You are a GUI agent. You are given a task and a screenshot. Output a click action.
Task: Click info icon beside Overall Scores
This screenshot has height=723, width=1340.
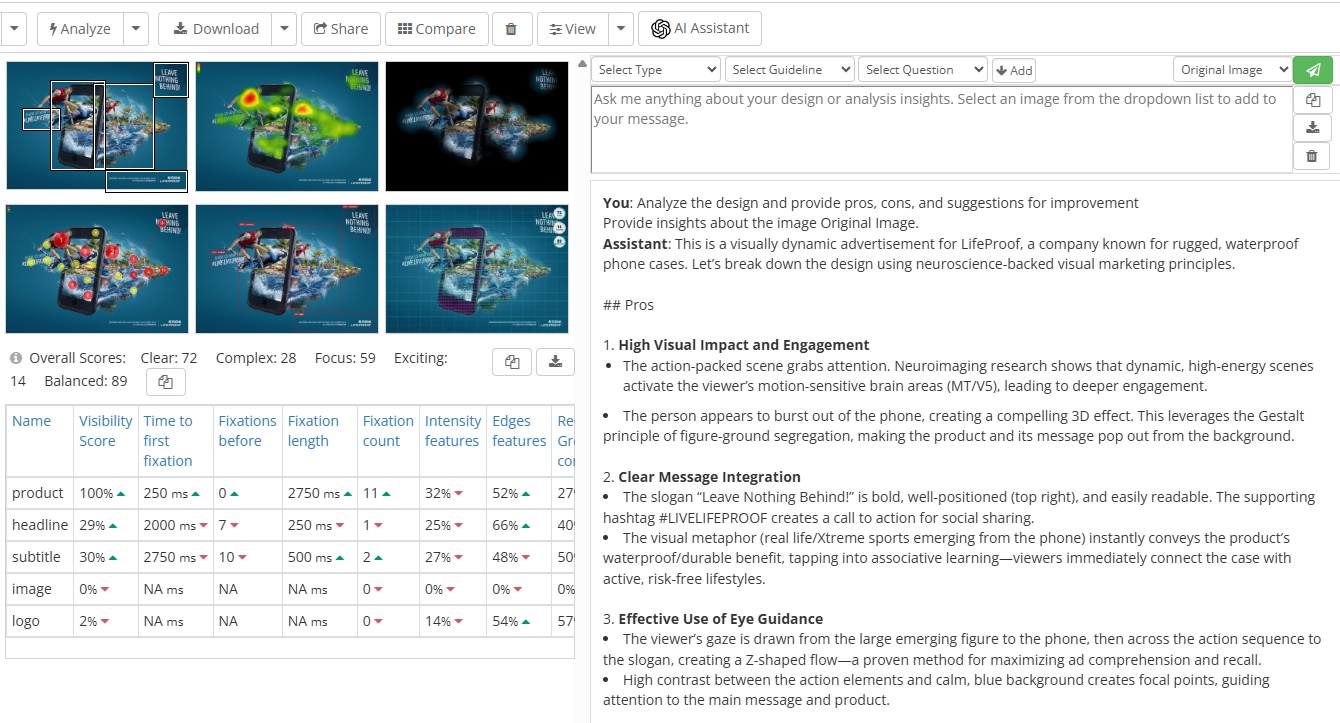click(16, 358)
